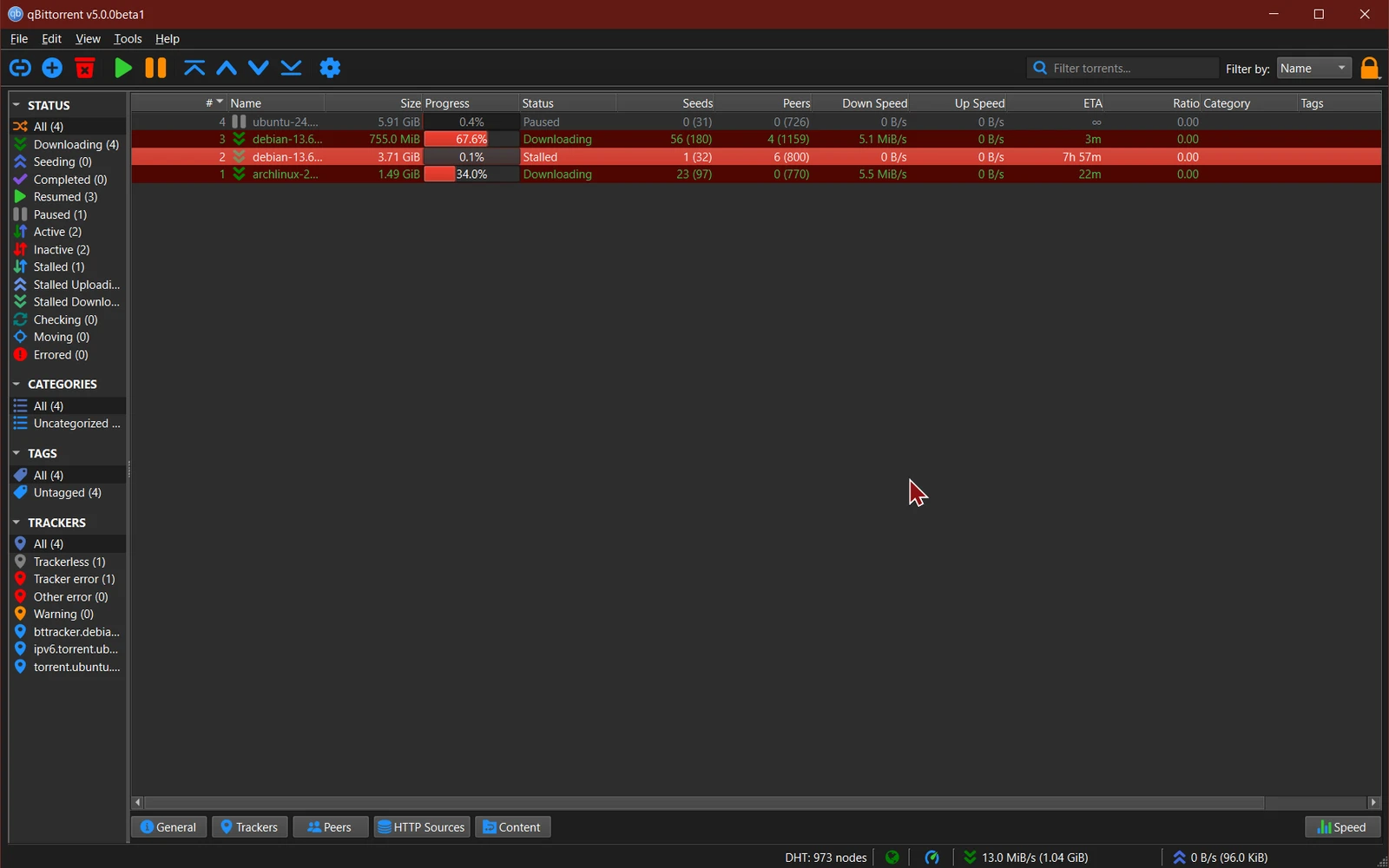1389x868 pixels.
Task: Select Seeding (0) status filter
Action: click(67, 161)
